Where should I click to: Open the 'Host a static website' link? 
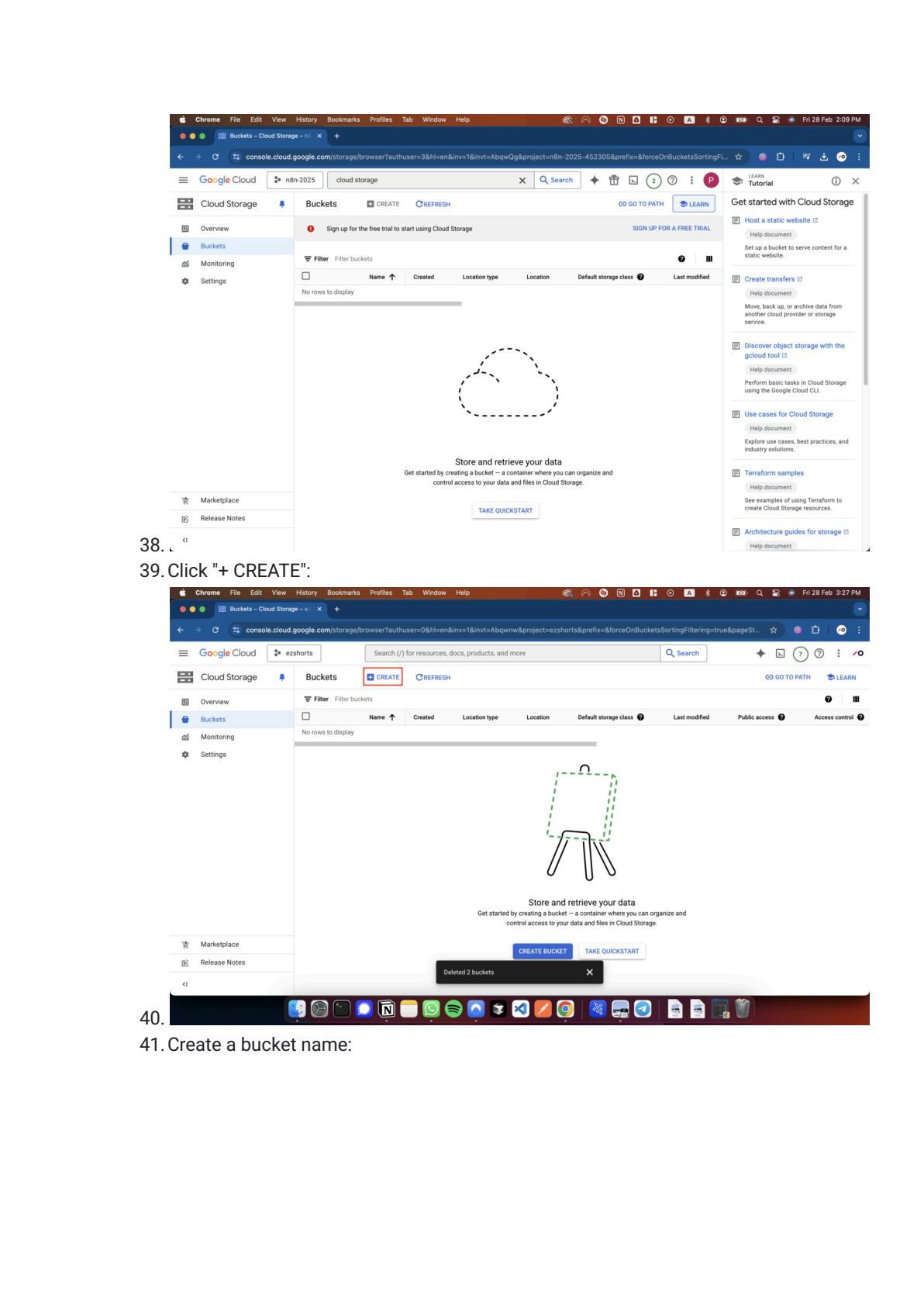point(781,220)
